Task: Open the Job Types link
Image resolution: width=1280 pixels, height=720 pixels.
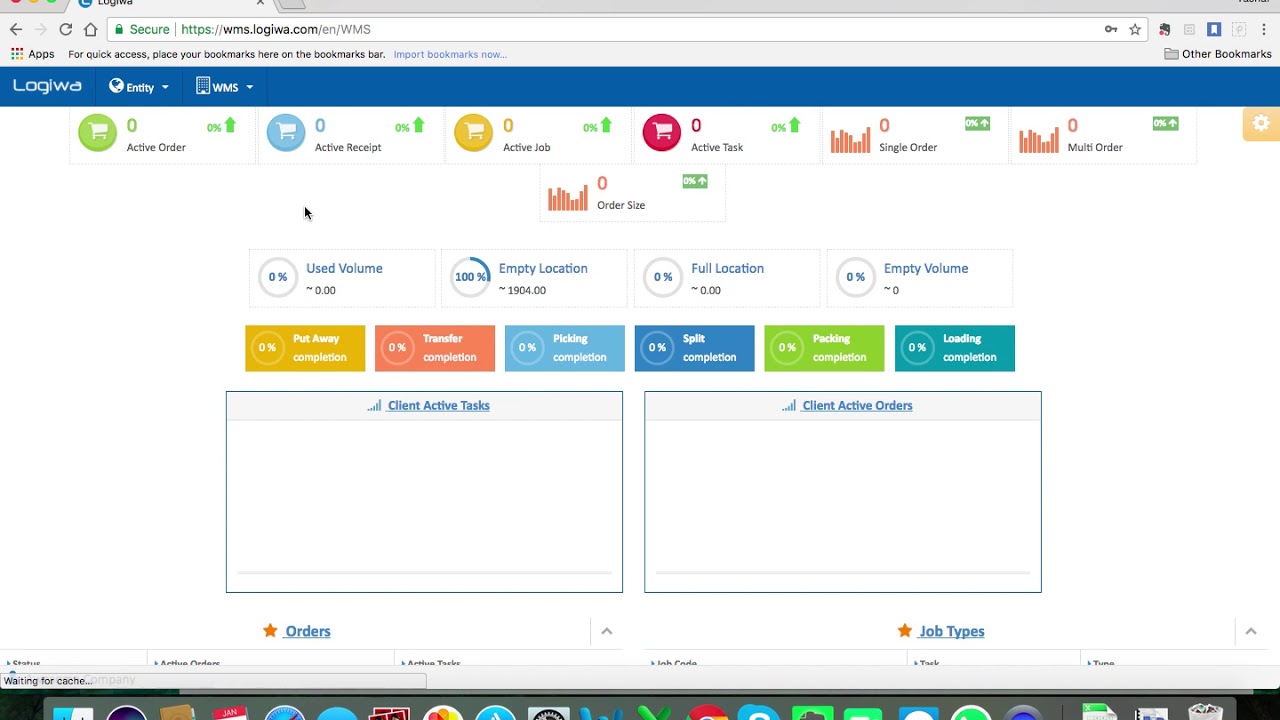Action: (952, 631)
